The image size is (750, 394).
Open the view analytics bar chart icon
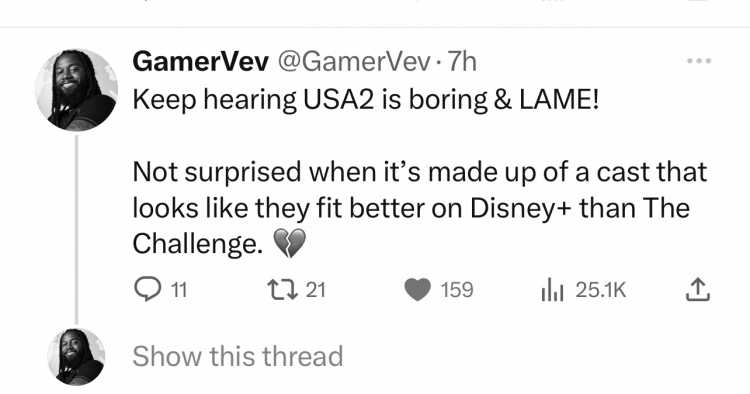tap(552, 290)
